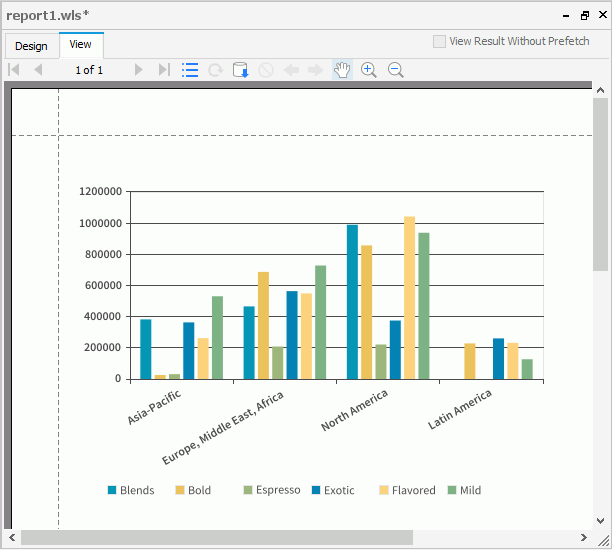Restore the report1.wls window
The image size is (613, 550).
pyautogui.click(x=585, y=16)
